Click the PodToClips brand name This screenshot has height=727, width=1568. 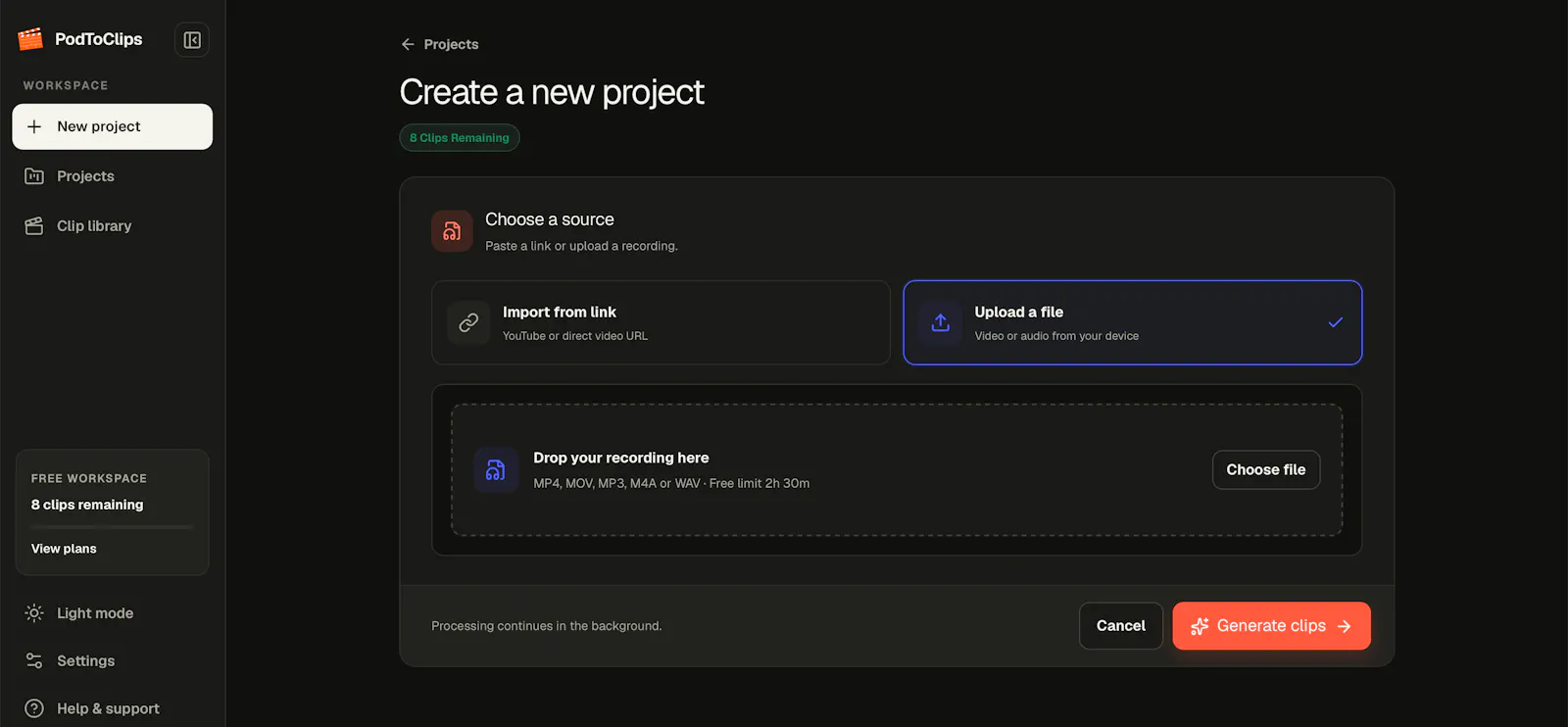pos(98,39)
